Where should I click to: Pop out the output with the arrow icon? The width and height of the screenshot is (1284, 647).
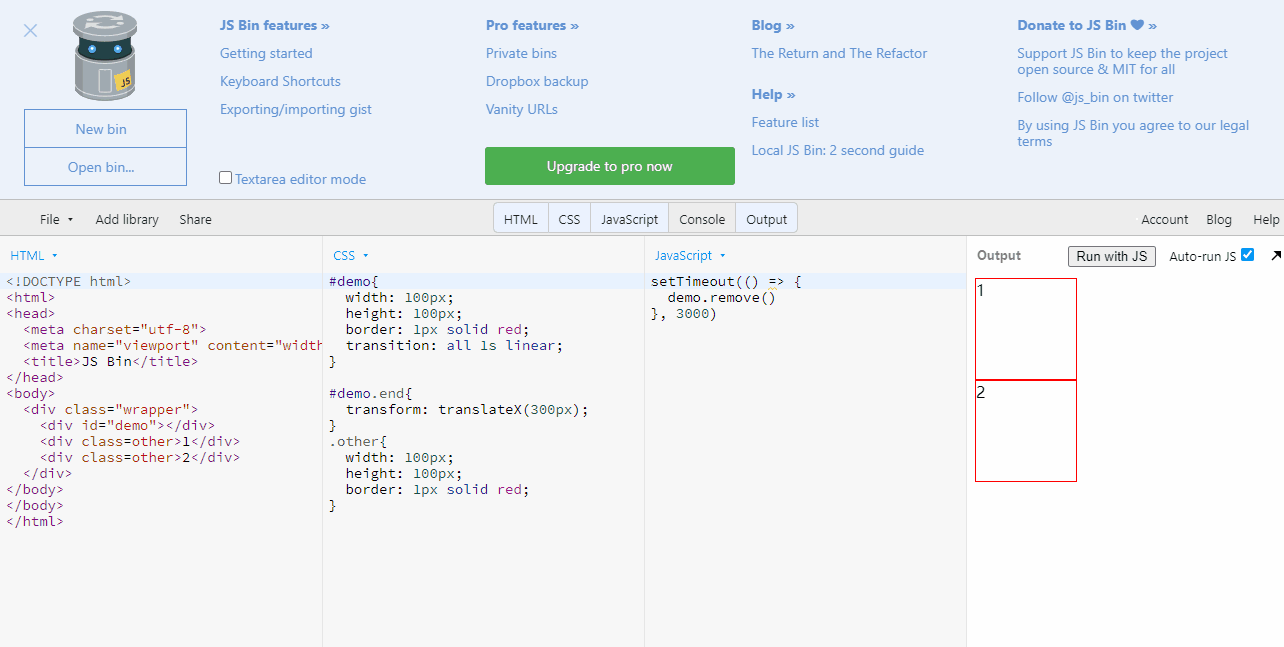pos(1276,256)
